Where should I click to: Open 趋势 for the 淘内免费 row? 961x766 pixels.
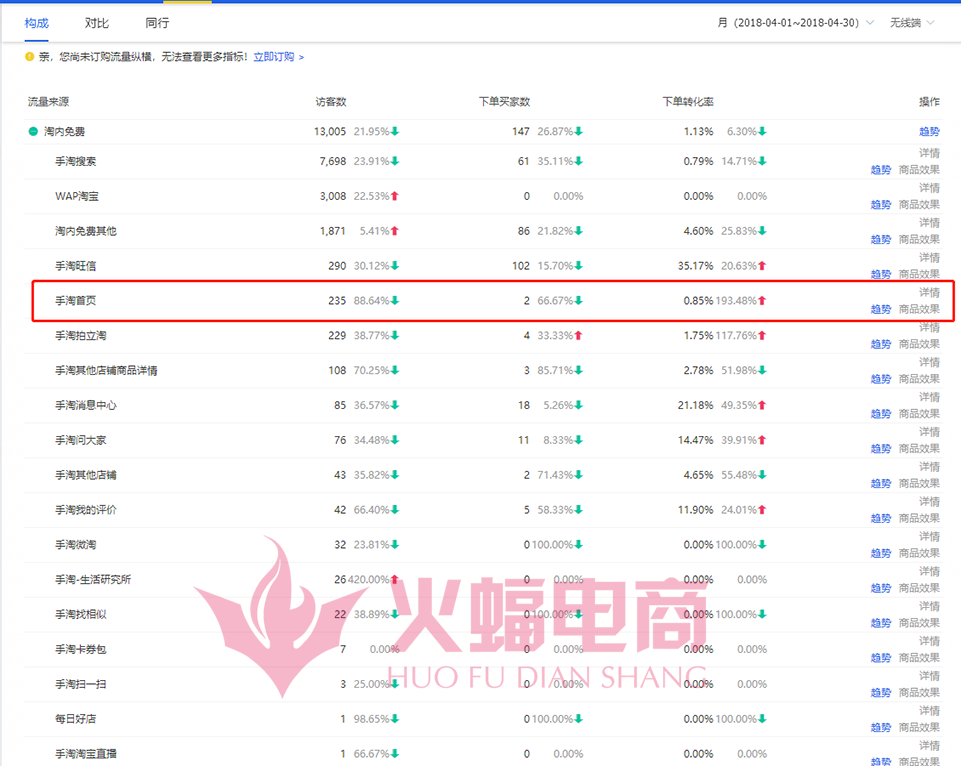click(929, 132)
